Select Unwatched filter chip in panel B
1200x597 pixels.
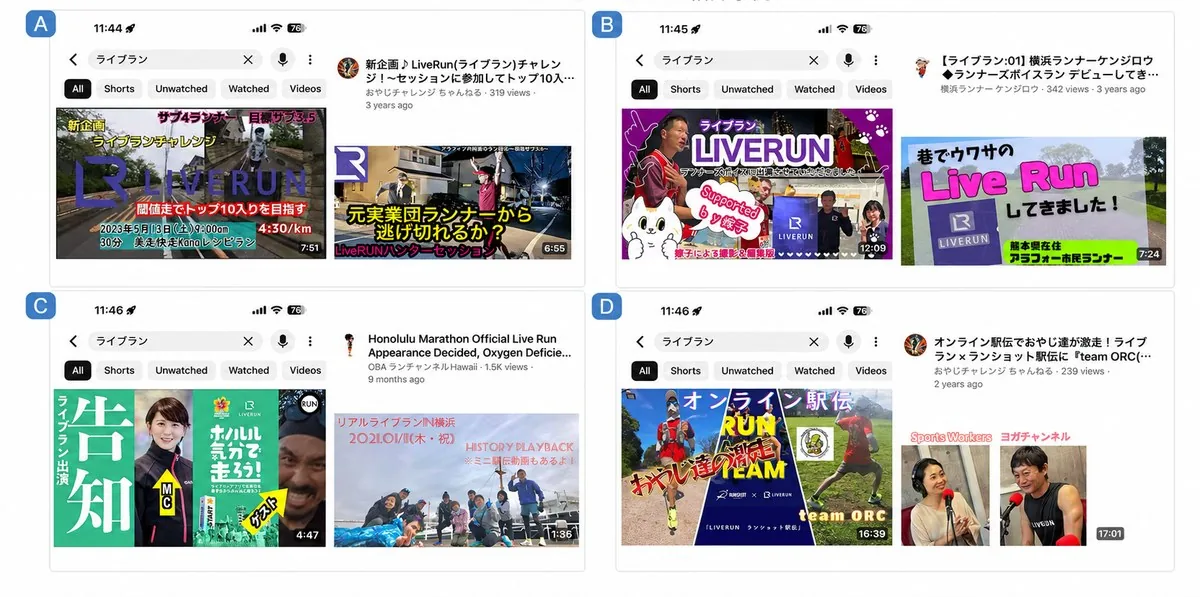[747, 89]
